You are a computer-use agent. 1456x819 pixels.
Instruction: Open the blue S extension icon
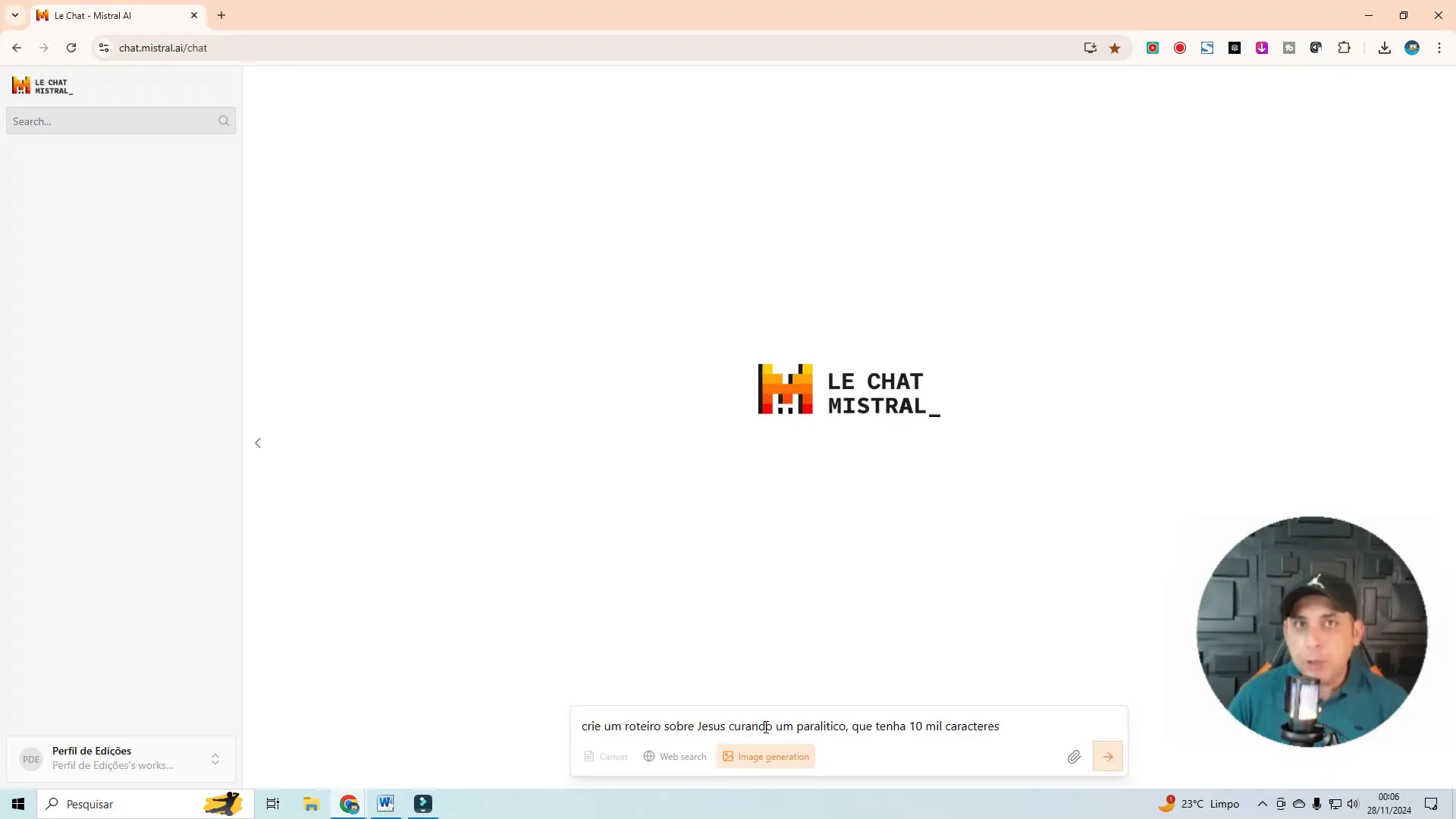click(1207, 48)
